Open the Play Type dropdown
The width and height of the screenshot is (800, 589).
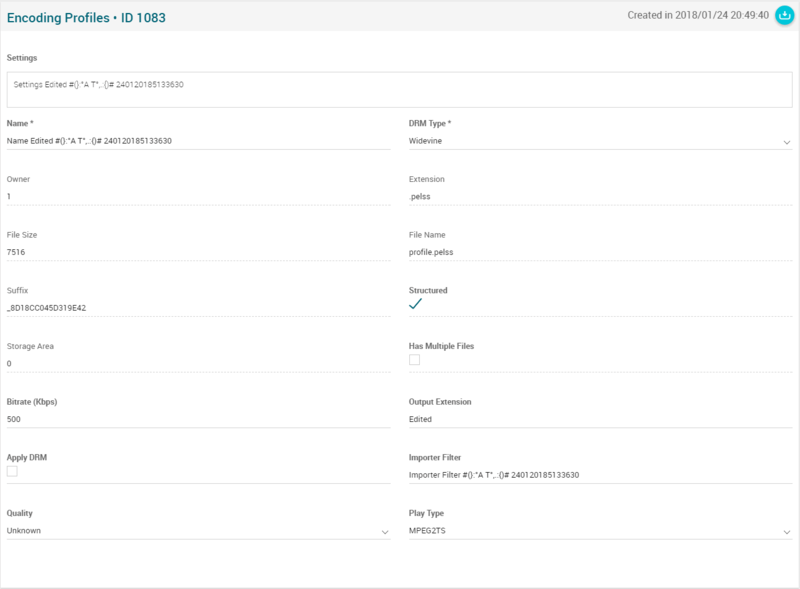pyautogui.click(x=600, y=531)
